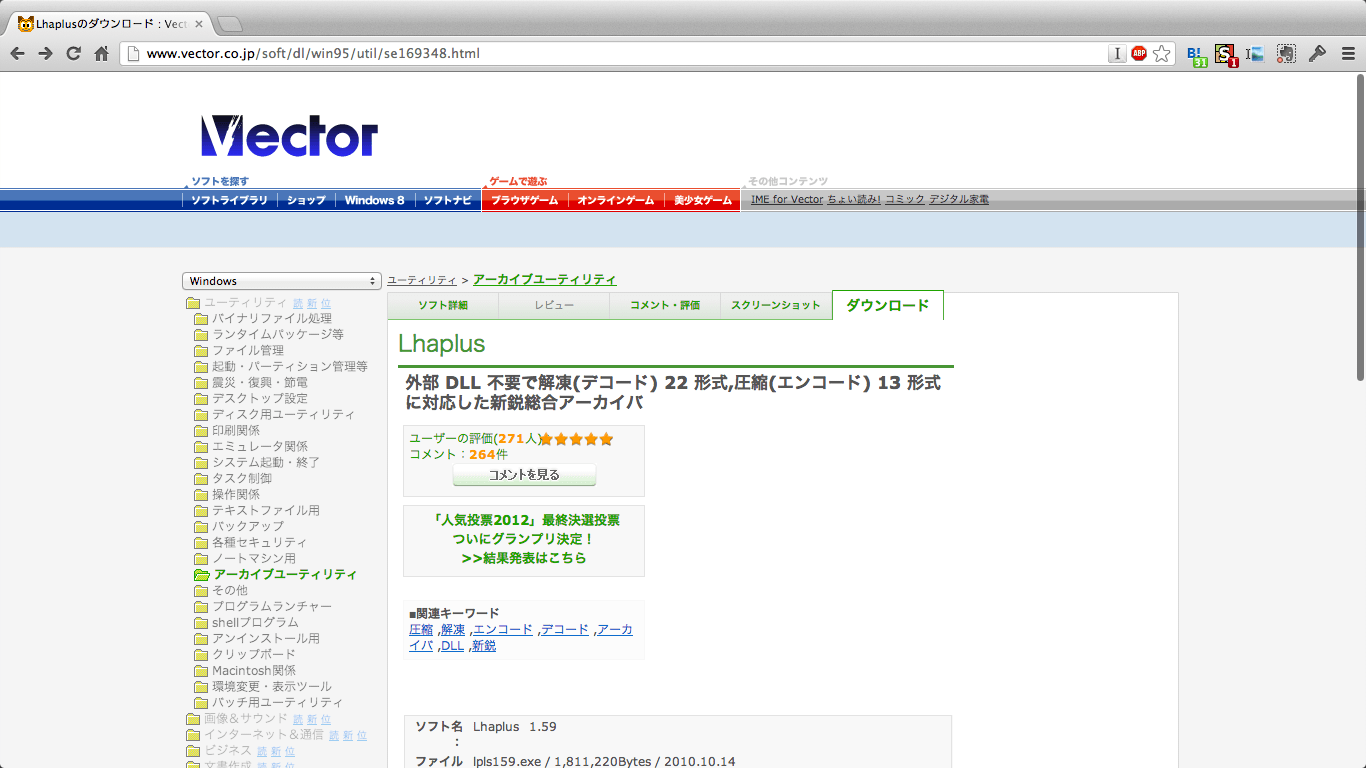Click the 264 comment count link
Screen dimensions: 1366x768
[482, 455]
